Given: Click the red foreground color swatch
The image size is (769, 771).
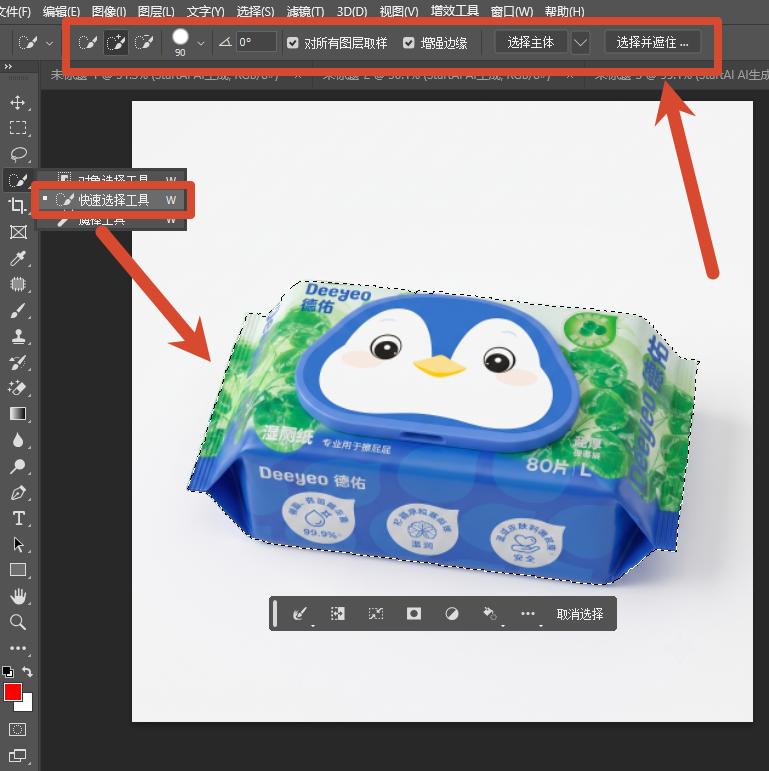Looking at the screenshot, I should coord(12,692).
